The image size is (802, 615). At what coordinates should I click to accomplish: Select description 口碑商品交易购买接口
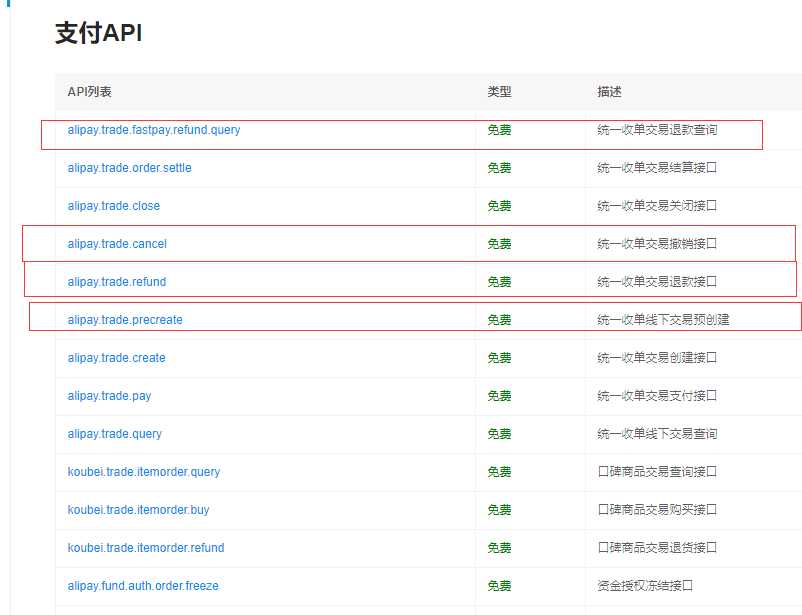657,510
